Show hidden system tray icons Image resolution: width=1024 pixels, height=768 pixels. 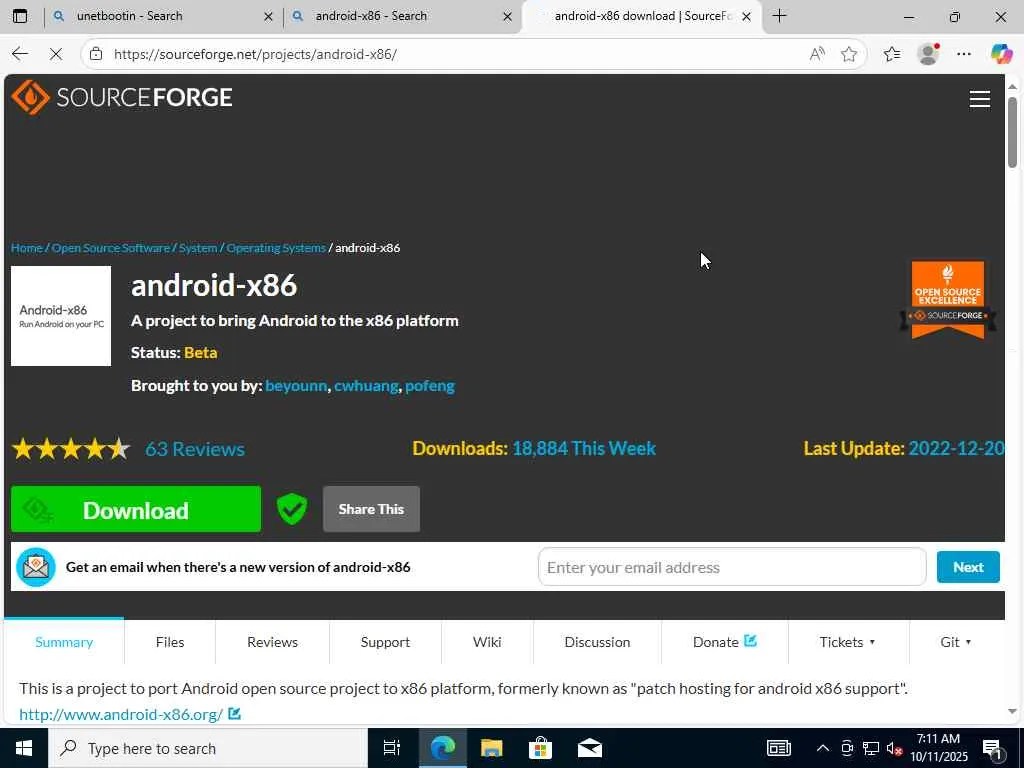point(823,748)
